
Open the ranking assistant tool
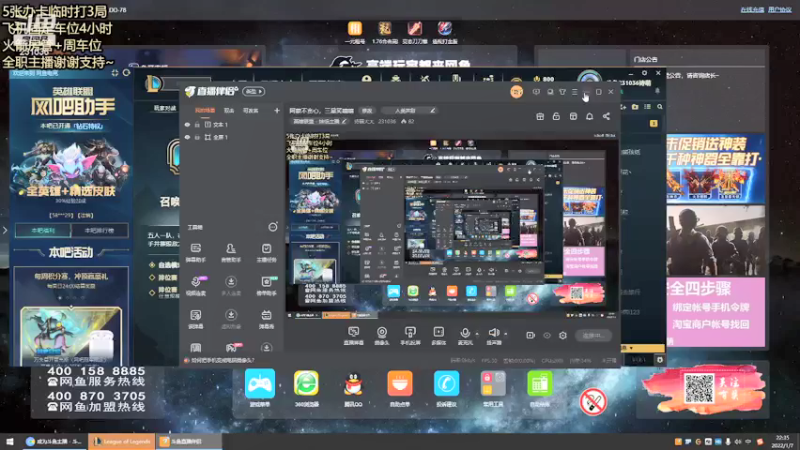pos(266,286)
